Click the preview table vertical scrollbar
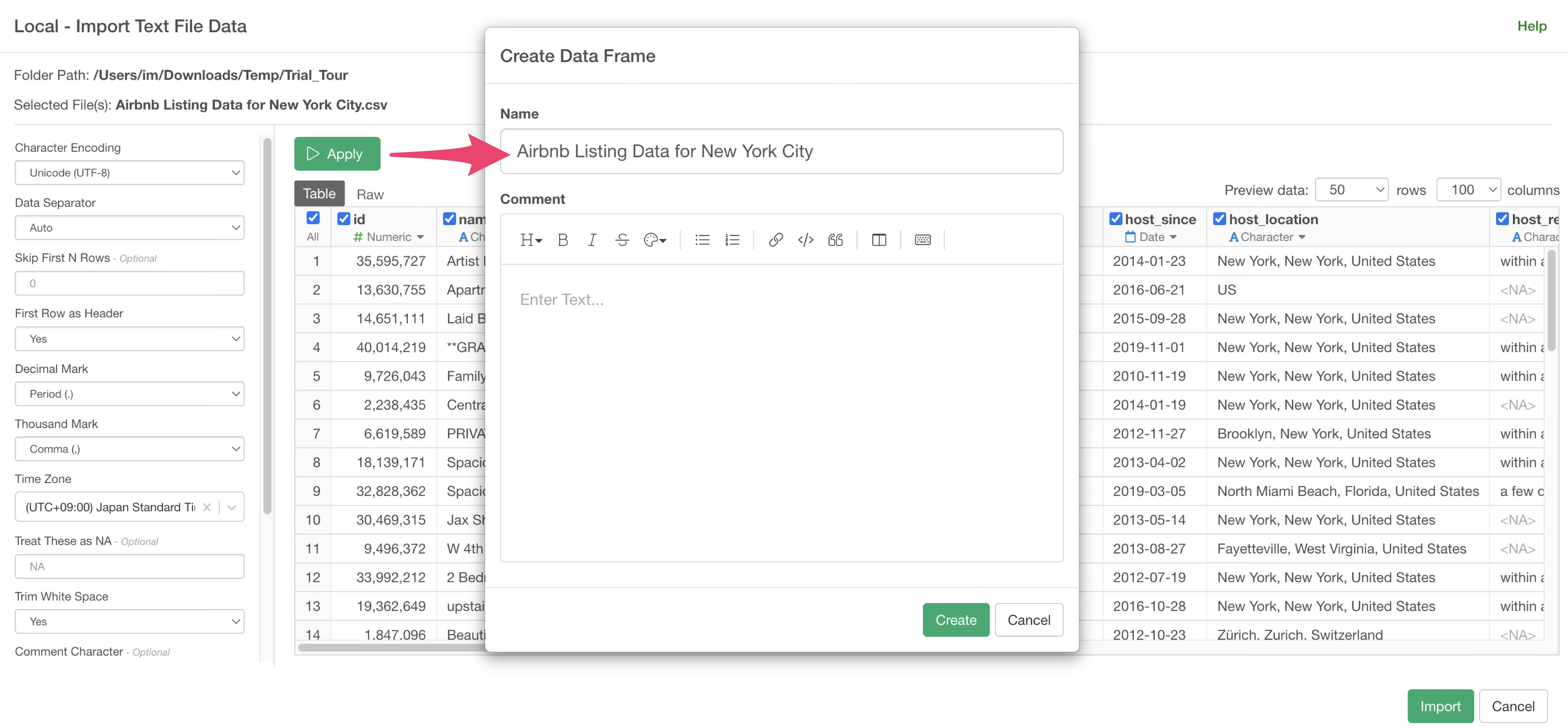Screen dimensions: 1568x728 coord(1552,300)
